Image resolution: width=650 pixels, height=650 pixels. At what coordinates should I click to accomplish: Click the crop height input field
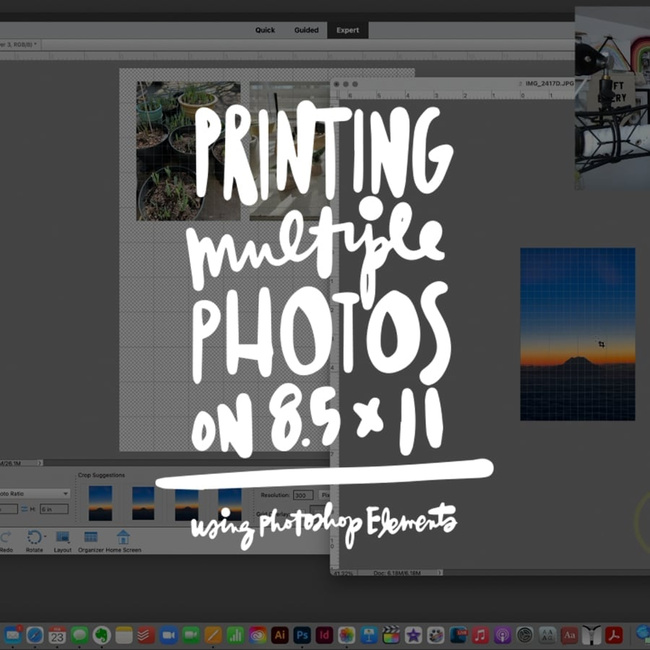coord(52,509)
